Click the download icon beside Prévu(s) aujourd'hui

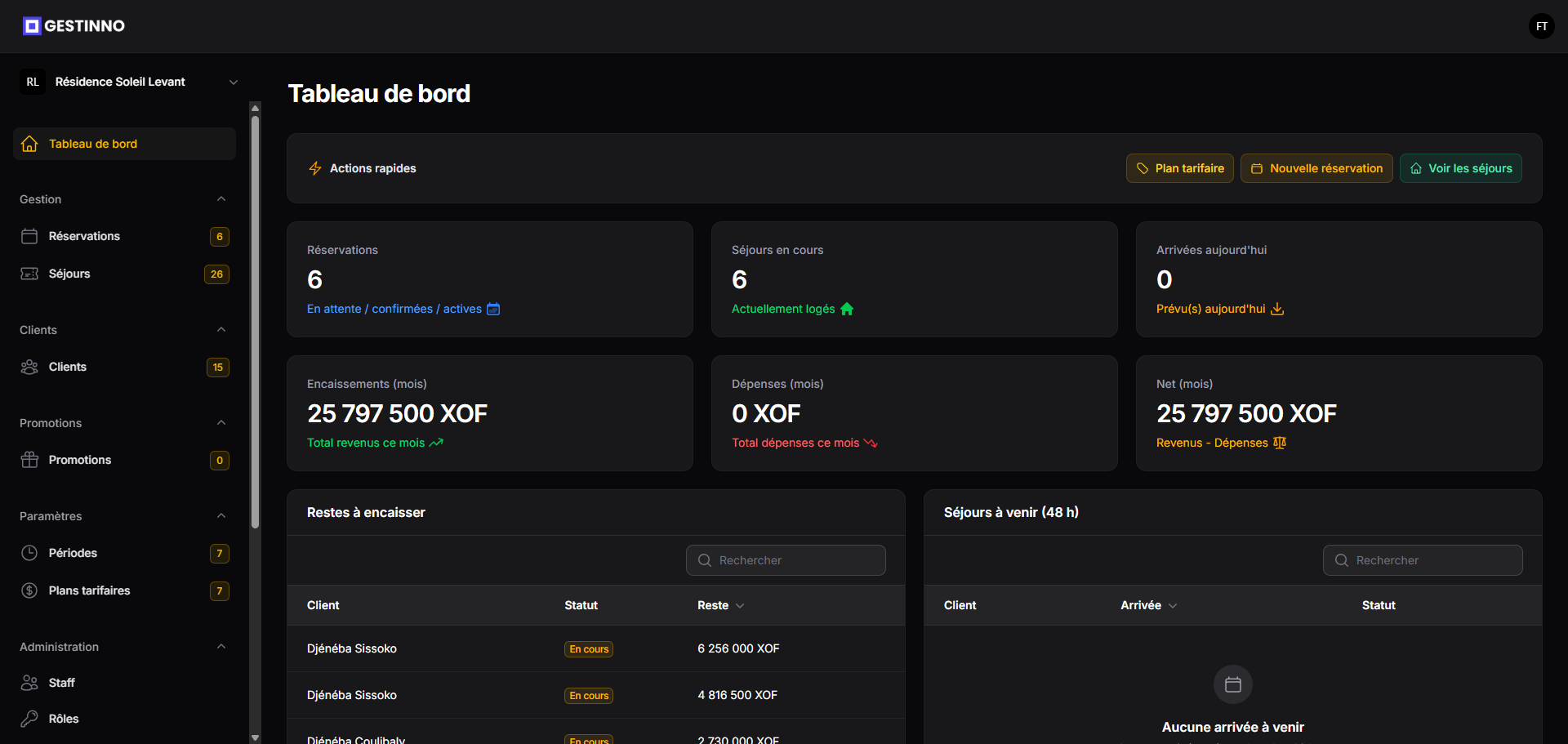pyautogui.click(x=1277, y=309)
